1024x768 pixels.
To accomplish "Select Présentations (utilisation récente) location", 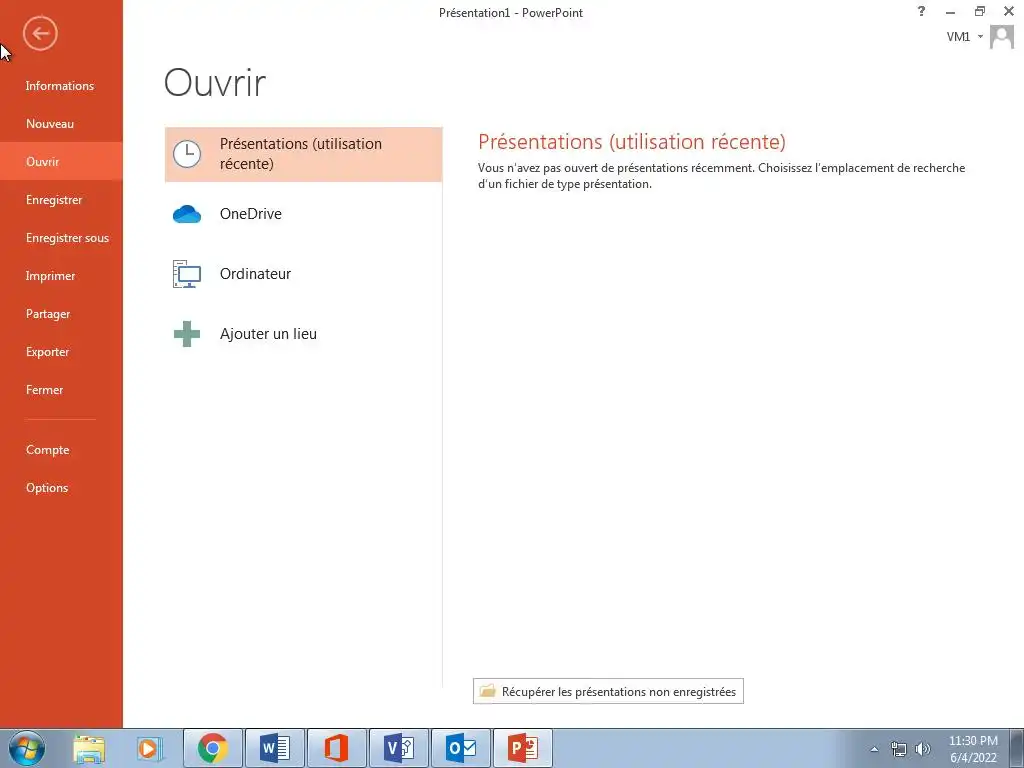I will click(304, 154).
